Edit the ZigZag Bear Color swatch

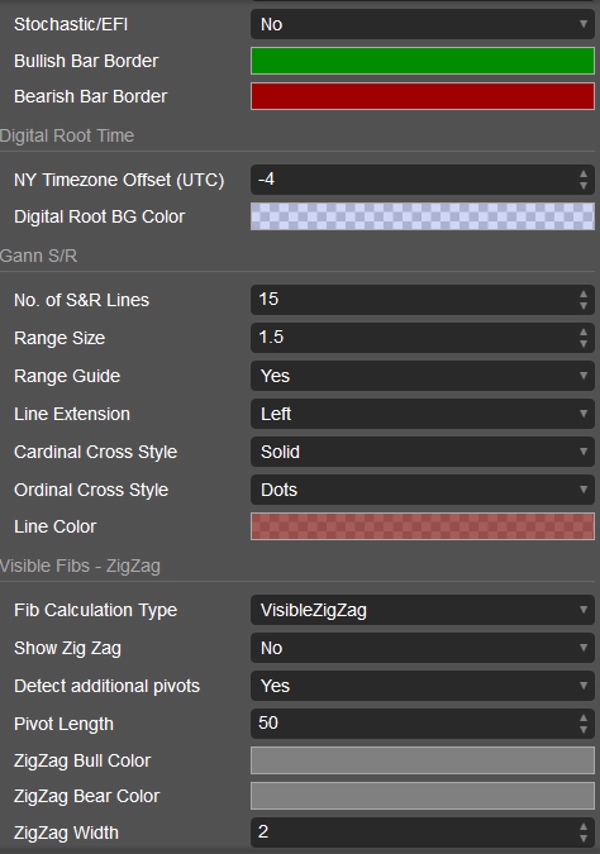[420, 796]
